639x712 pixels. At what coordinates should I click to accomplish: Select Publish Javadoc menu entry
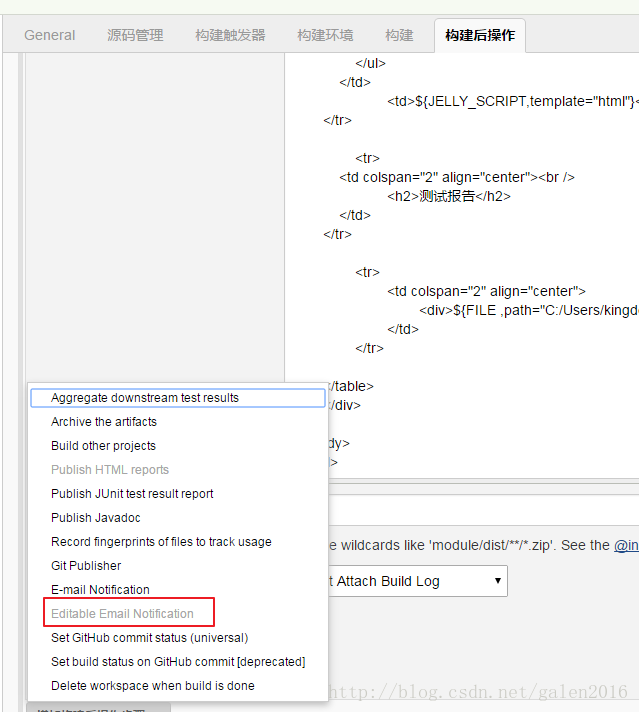point(178,518)
